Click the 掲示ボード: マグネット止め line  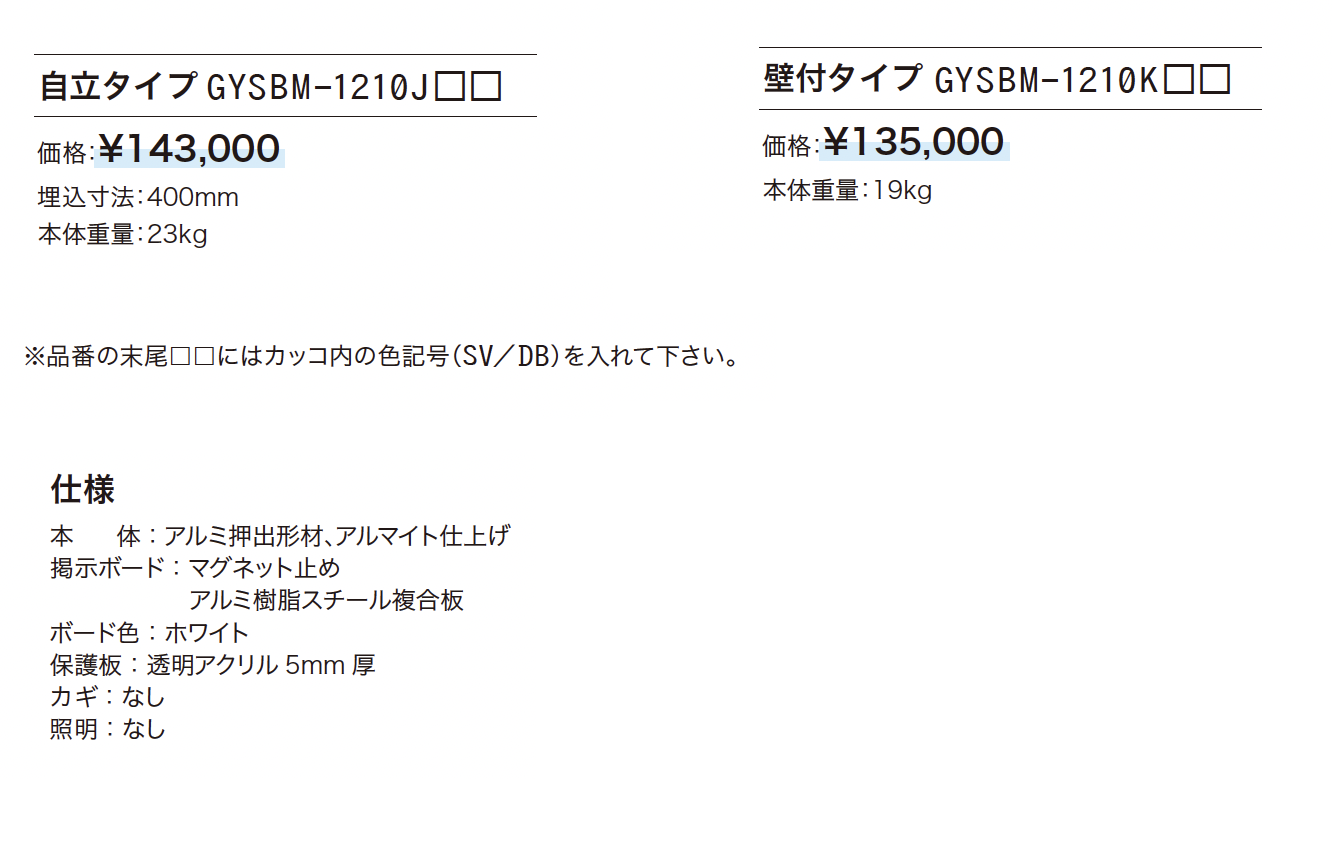pyautogui.click(x=195, y=568)
